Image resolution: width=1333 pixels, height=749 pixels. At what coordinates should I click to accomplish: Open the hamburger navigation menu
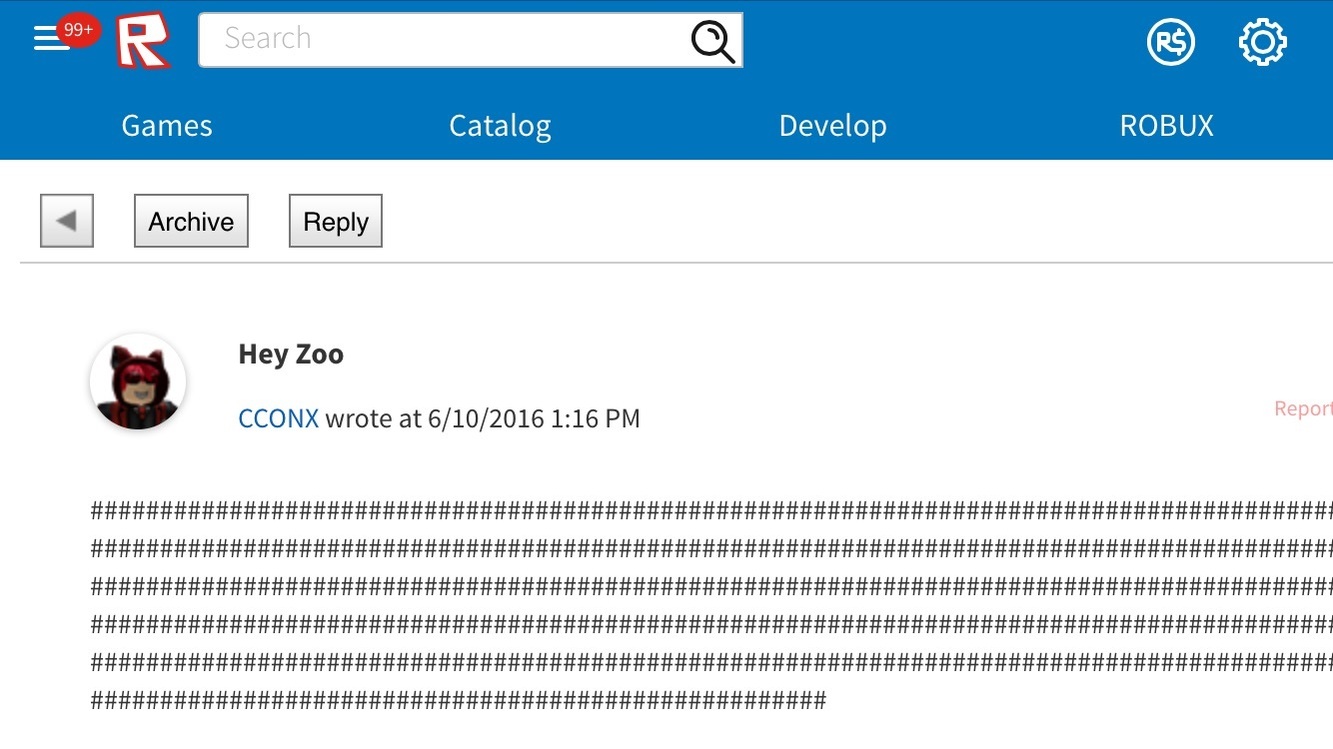pos(48,40)
